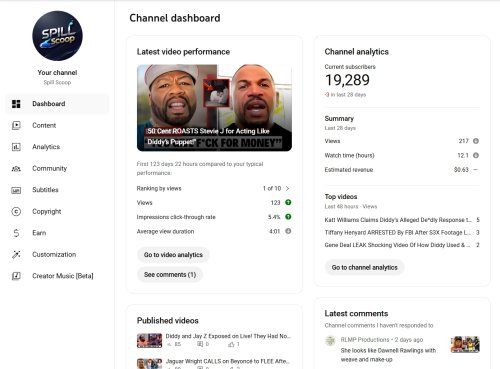Open the 50 Cent ROASTS Stevie J thumbnail
Image resolution: width=500 pixels, height=369 pixels.
[214, 108]
